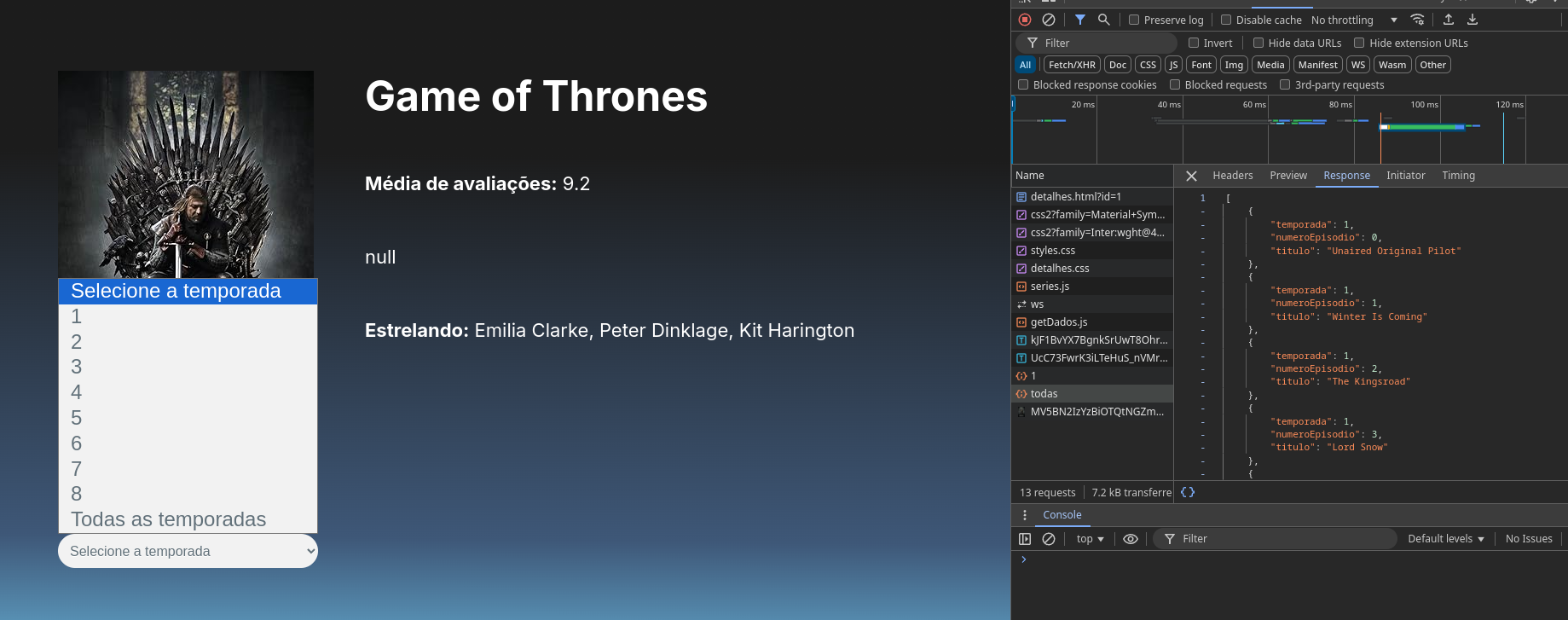Image resolution: width=1568 pixels, height=620 pixels.
Task: Filter by JS requests
Action: [1173, 65]
